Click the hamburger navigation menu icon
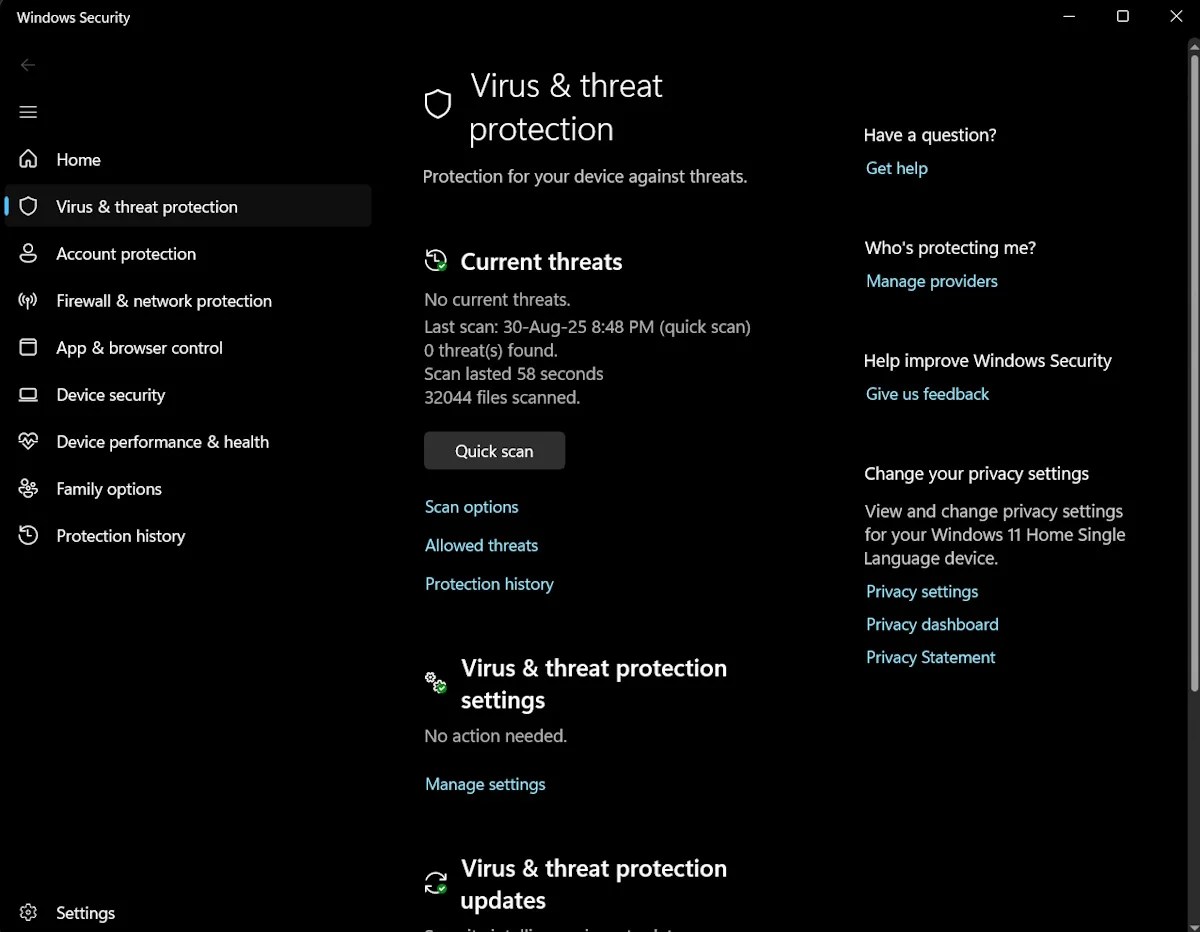This screenshot has width=1200, height=932. tap(28, 112)
